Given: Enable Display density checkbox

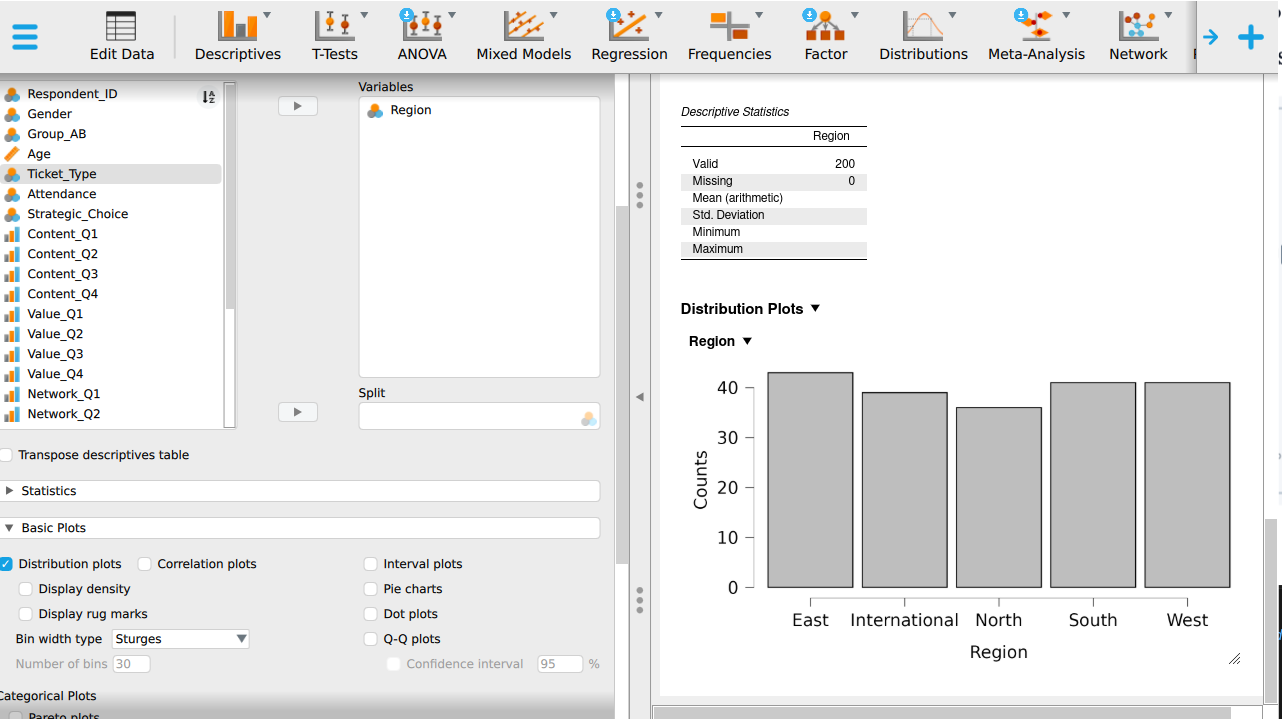Looking at the screenshot, I should [x=26, y=589].
